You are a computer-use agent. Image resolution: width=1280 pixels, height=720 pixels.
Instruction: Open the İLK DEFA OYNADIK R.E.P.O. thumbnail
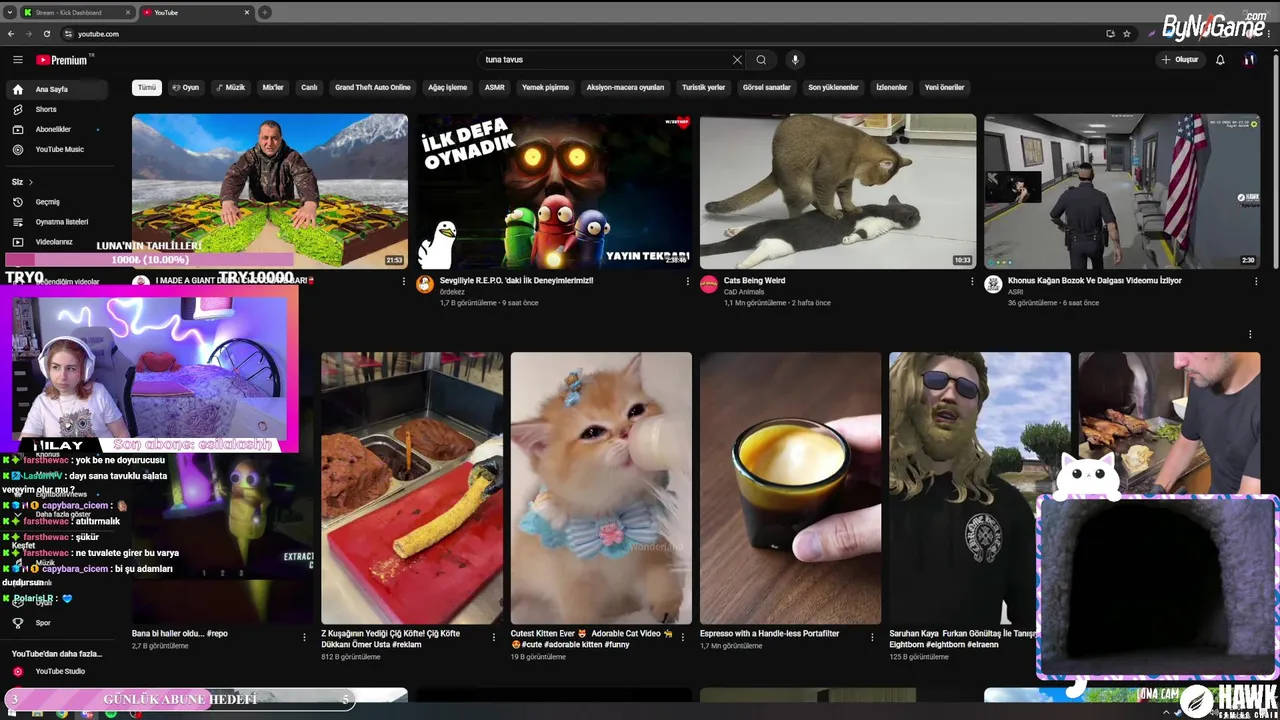[554, 191]
